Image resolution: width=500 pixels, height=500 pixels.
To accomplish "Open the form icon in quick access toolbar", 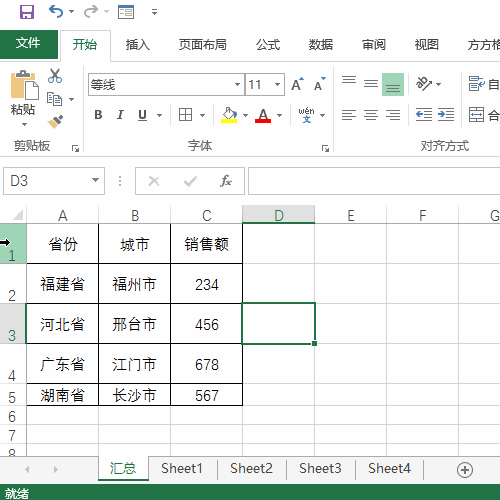I will tap(126, 12).
